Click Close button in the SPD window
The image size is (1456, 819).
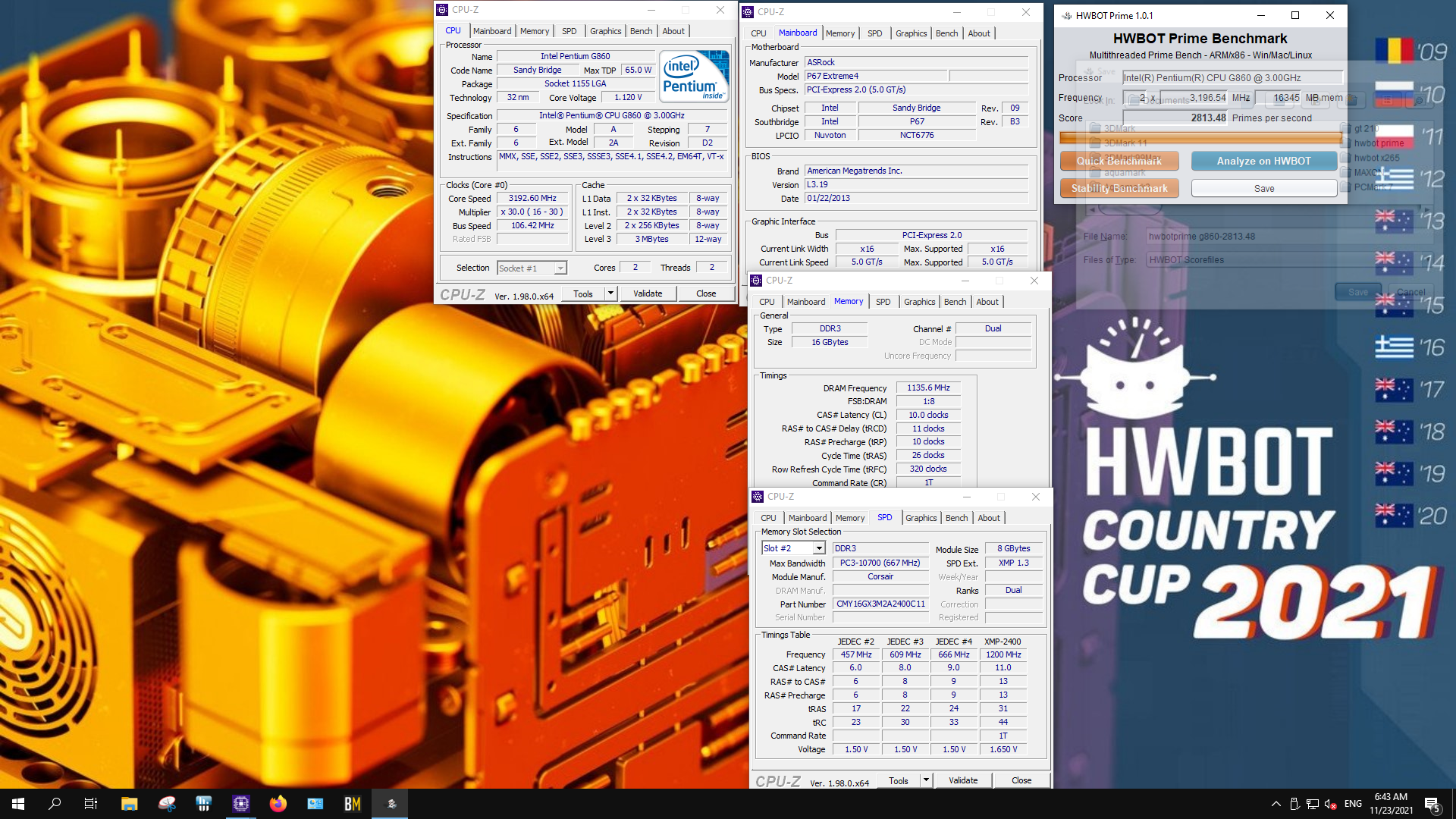(x=1021, y=780)
